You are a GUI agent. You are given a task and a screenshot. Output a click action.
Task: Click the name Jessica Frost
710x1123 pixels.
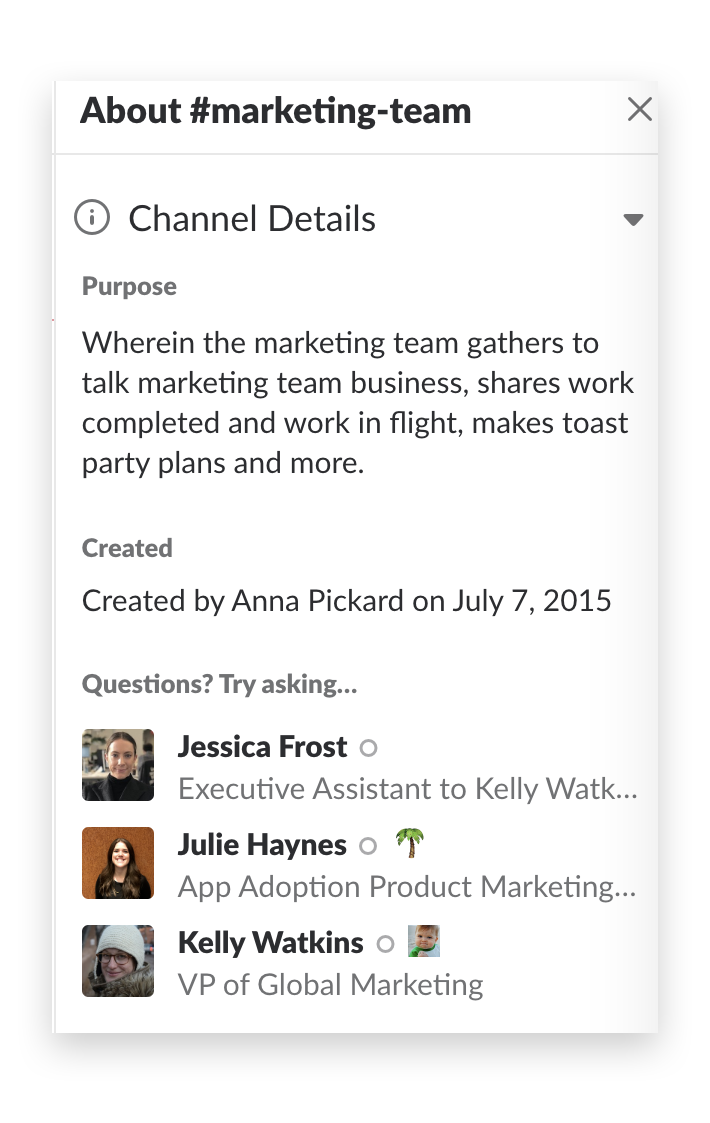coord(262,746)
